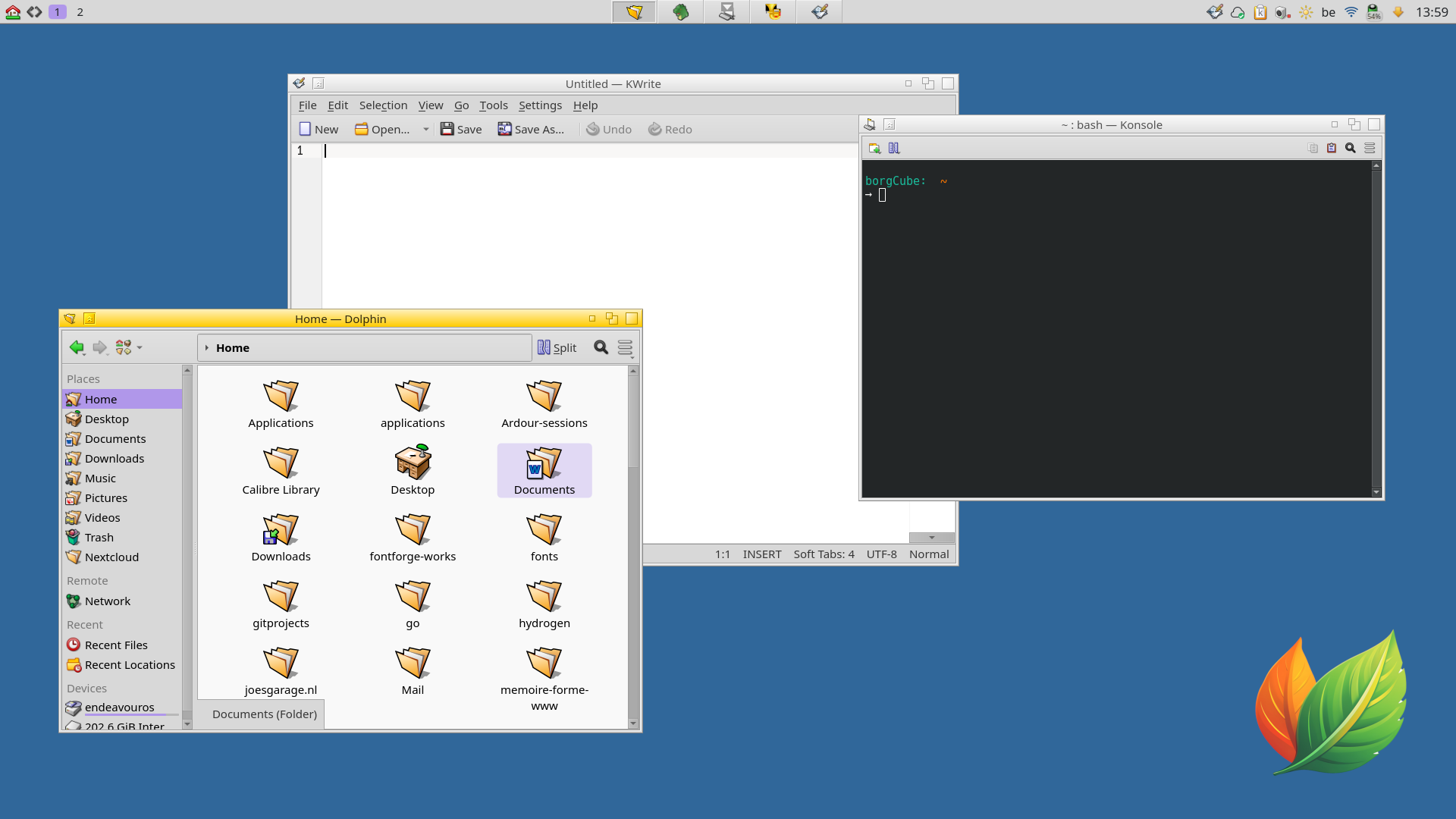
Task: Click the Paste clipboard icon in Konsole
Action: [x=1332, y=149]
